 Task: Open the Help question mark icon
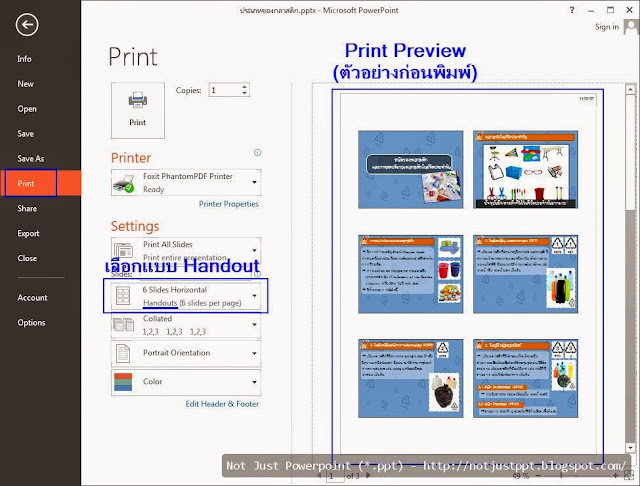(x=572, y=10)
